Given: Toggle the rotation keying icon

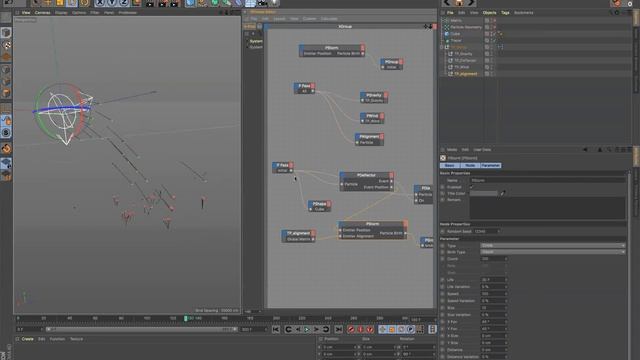Looking at the screenshot, I should (401, 329).
